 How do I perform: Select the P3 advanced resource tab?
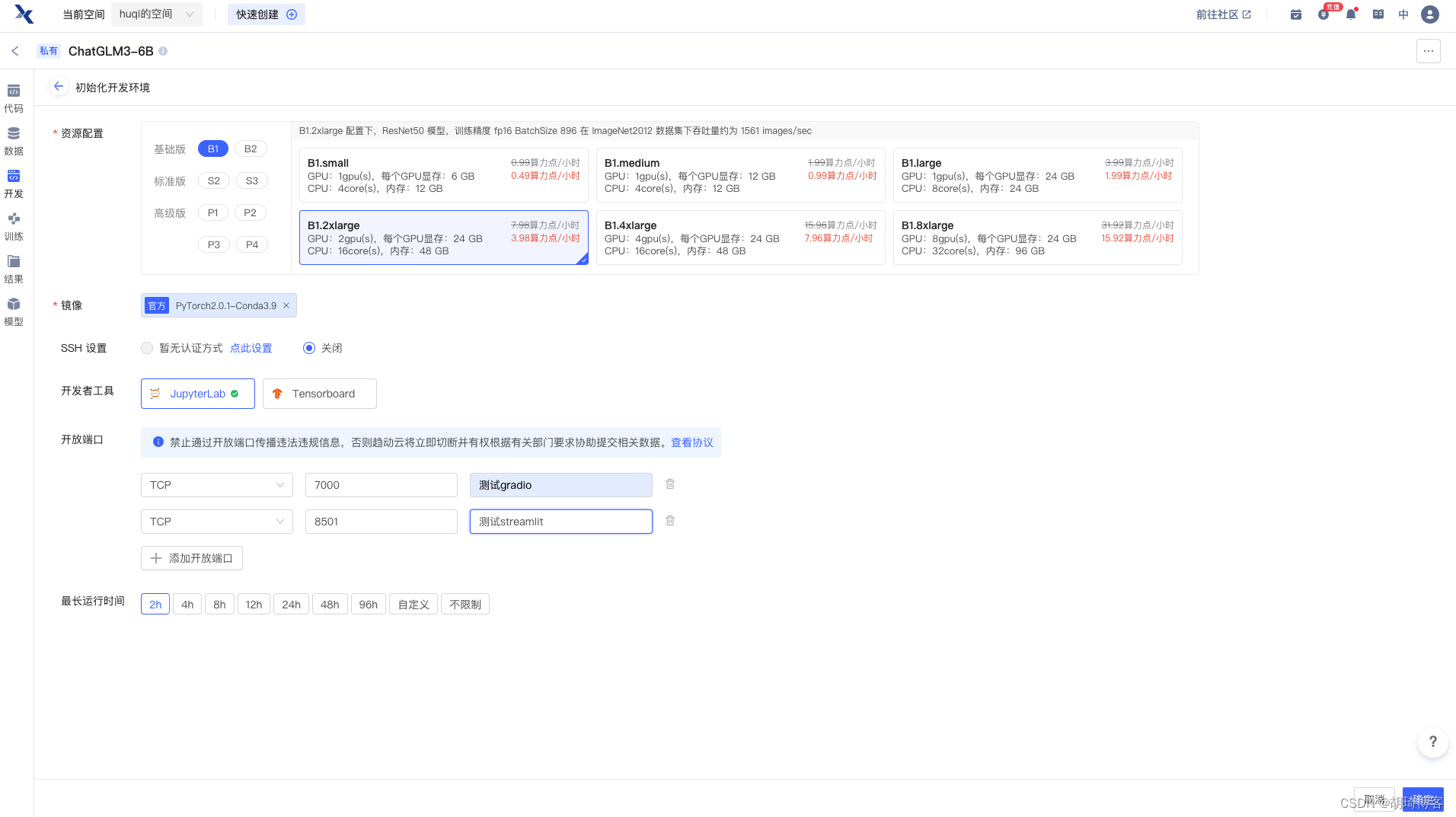tap(214, 244)
